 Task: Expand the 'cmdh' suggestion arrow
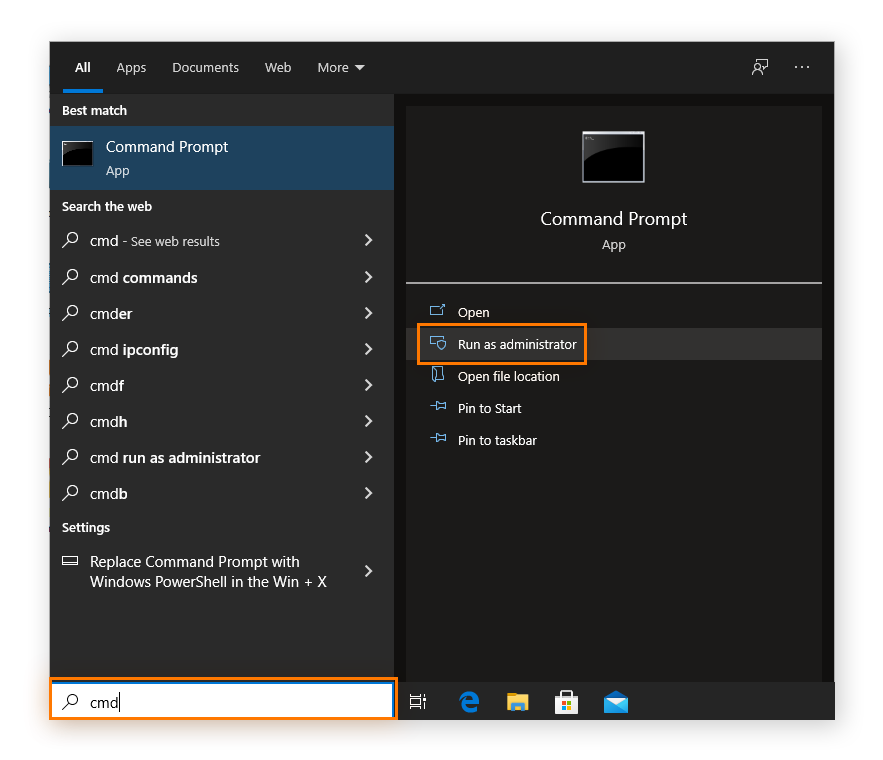368,421
